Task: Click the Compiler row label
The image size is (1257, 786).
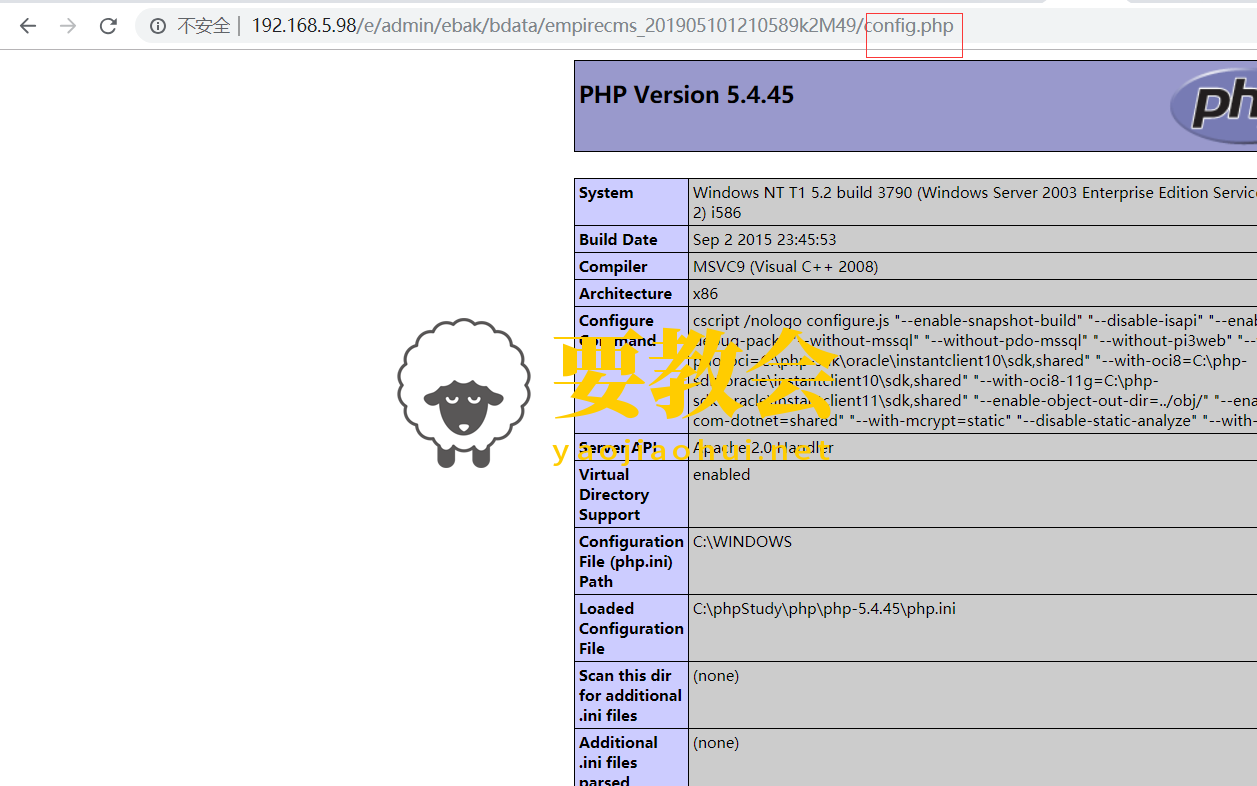Action: tap(613, 267)
